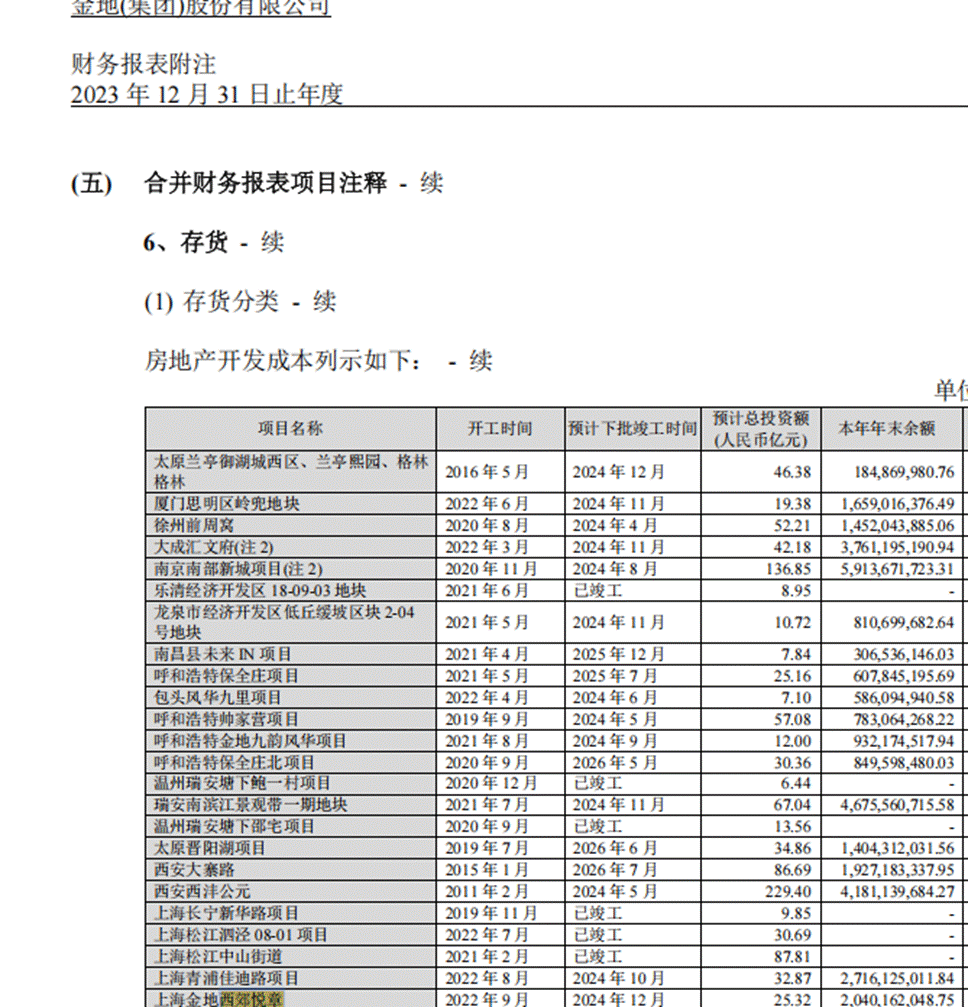
Task: Click the 开工时间 column header
Action: 500,429
